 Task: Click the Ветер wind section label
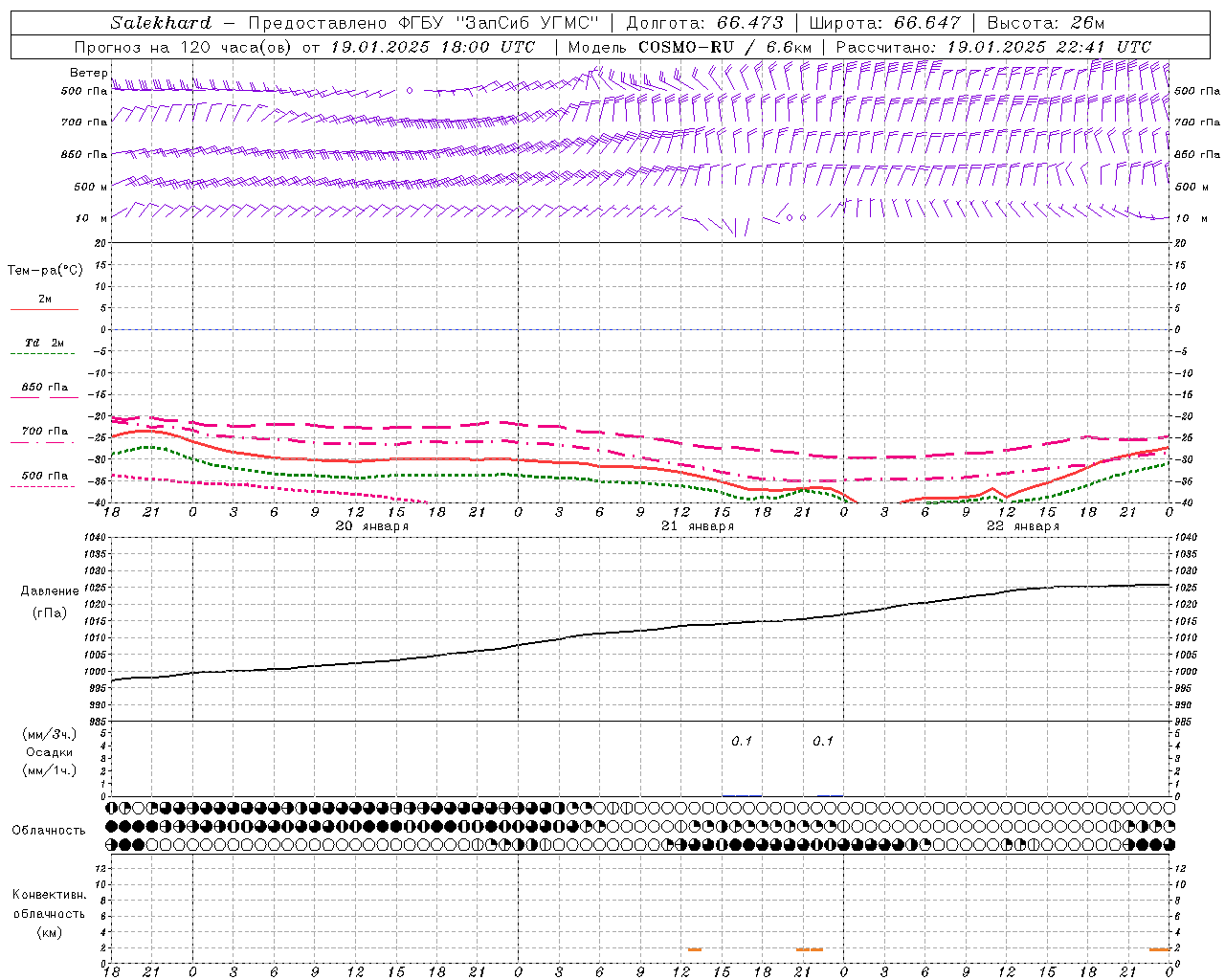click(x=89, y=73)
